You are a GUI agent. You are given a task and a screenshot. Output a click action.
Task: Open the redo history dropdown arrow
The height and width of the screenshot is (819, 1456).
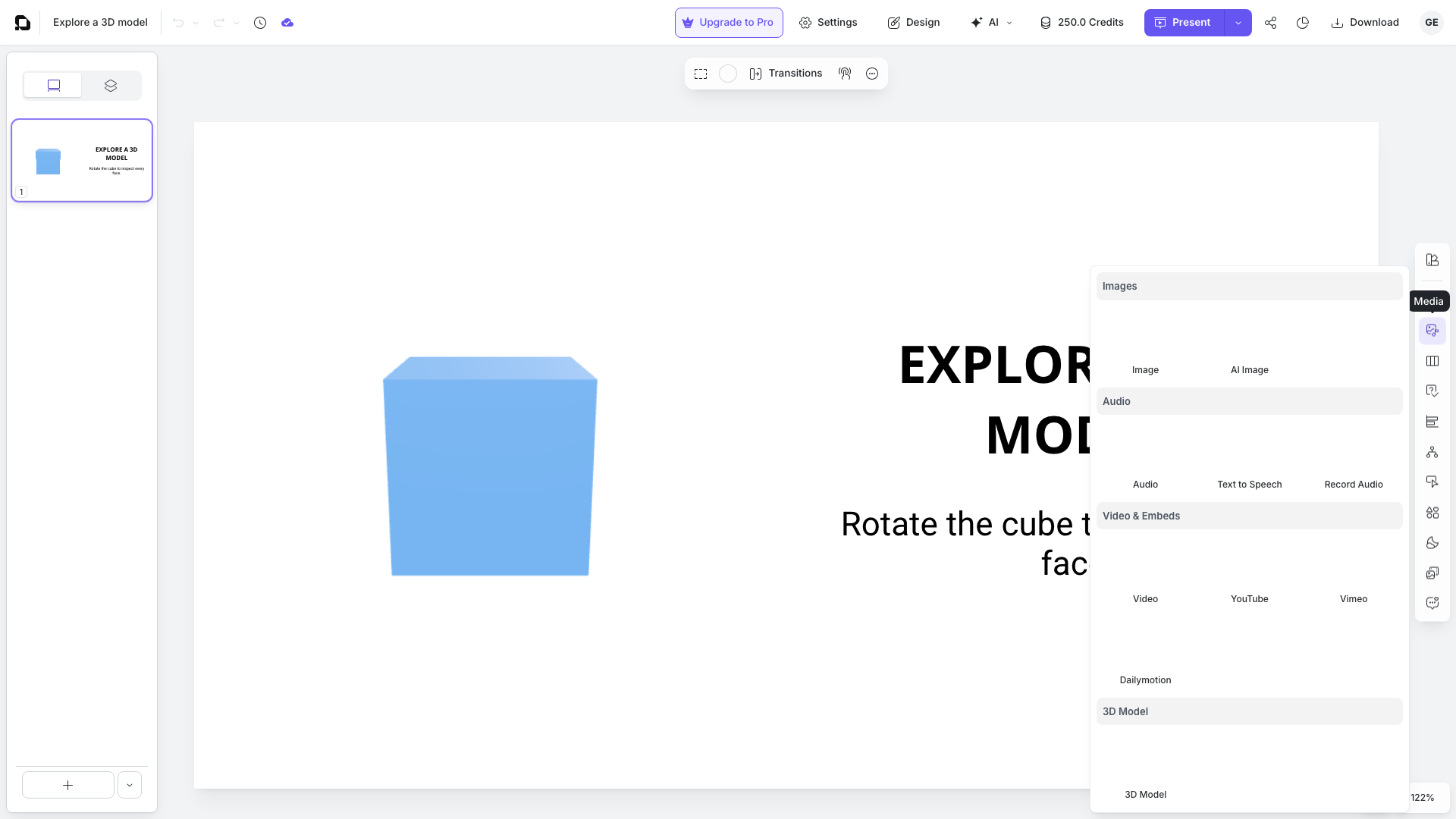(x=237, y=23)
